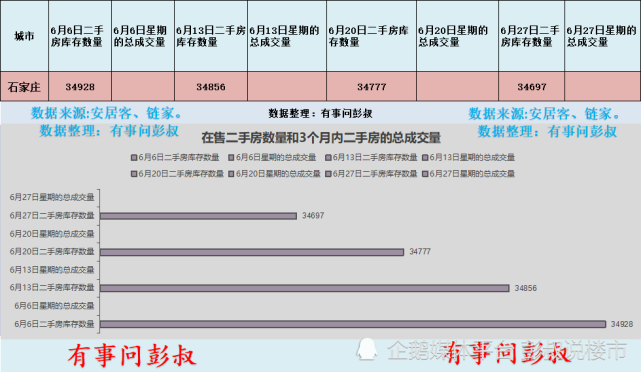Select legend entry 6月13日星期的总成交量
This screenshot has width=641, height=372.
468,157
